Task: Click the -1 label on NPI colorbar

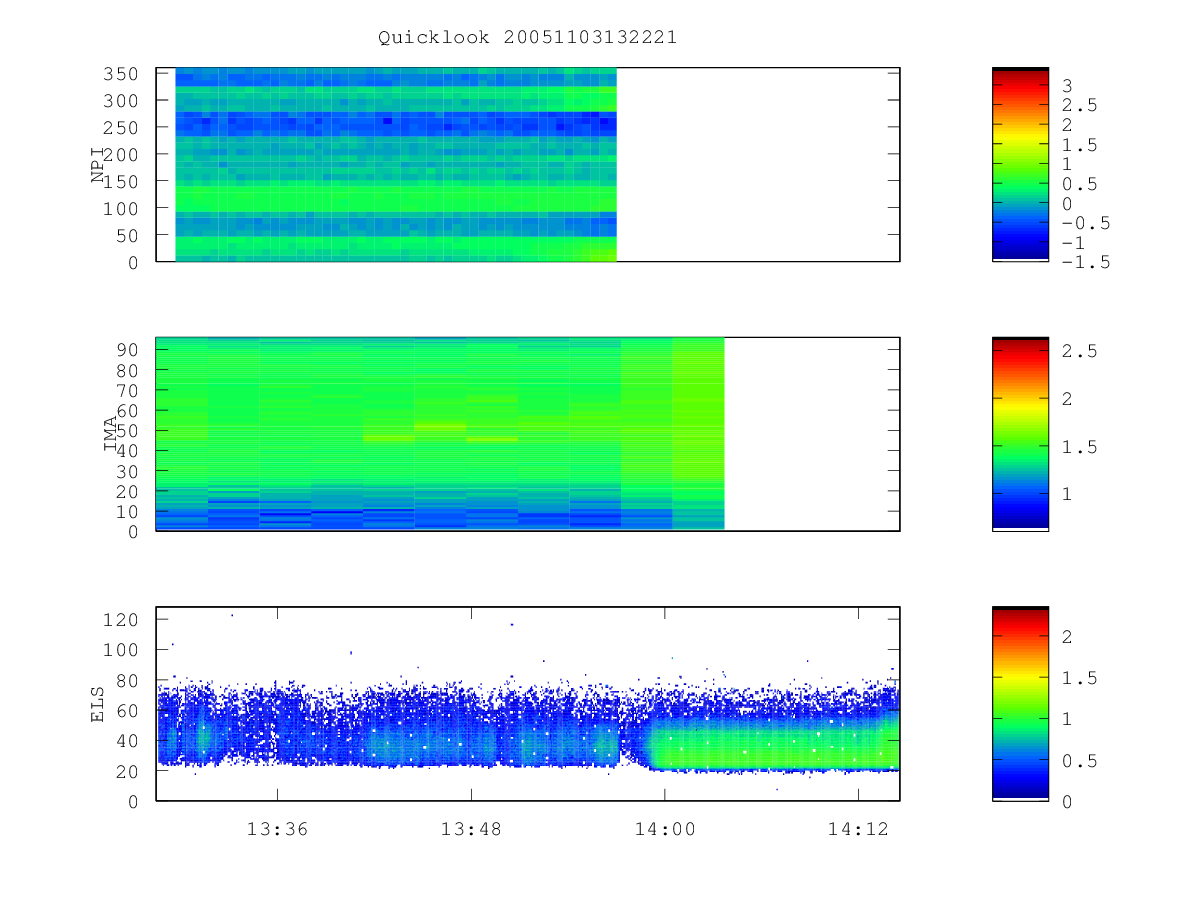Action: [1073, 243]
